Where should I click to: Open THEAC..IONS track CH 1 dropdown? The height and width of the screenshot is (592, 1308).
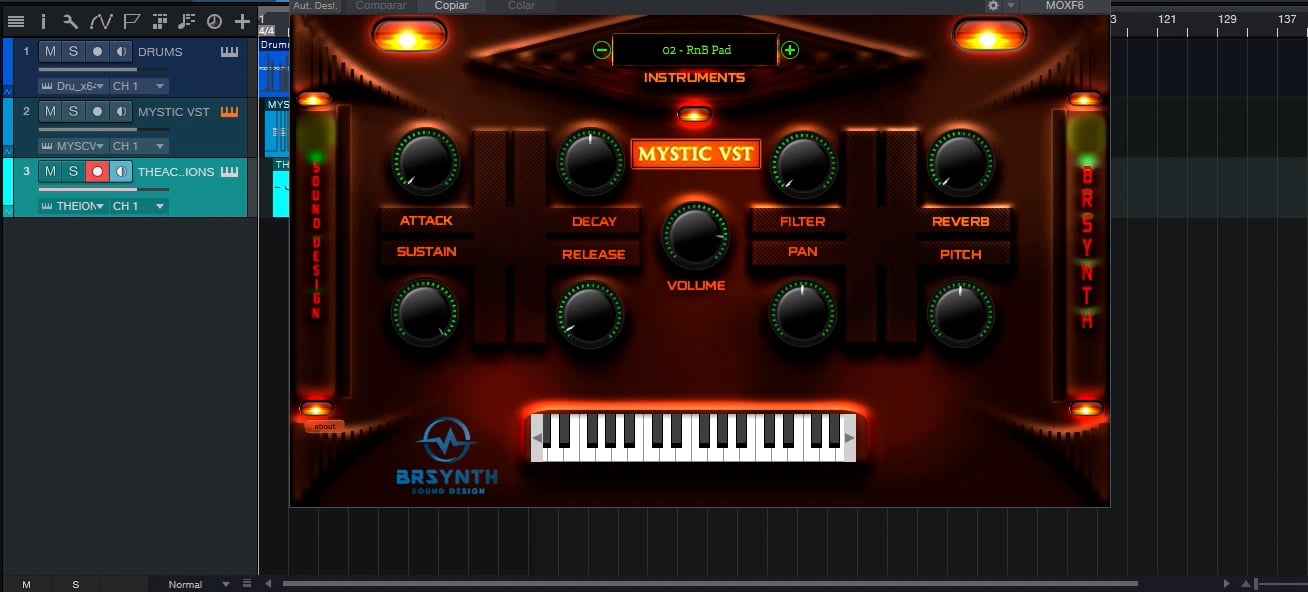coord(139,206)
